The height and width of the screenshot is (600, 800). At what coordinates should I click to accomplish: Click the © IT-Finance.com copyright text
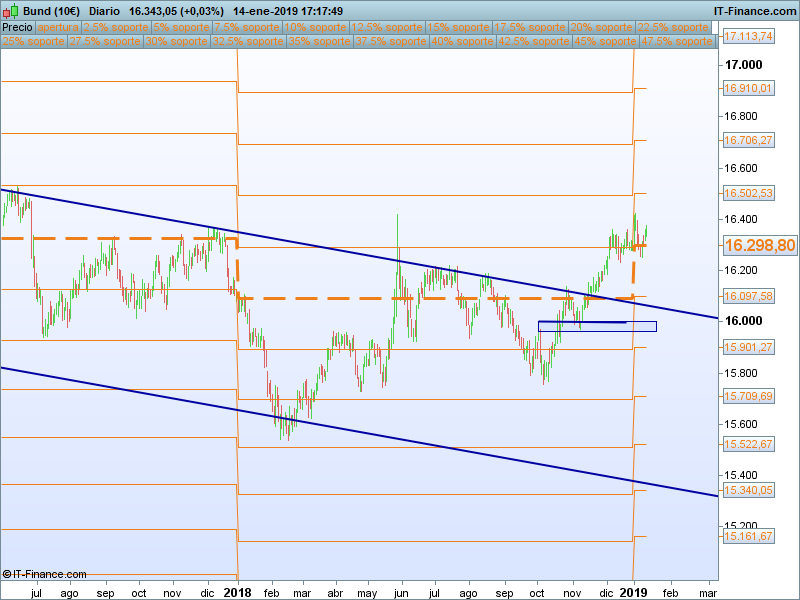click(x=45, y=574)
